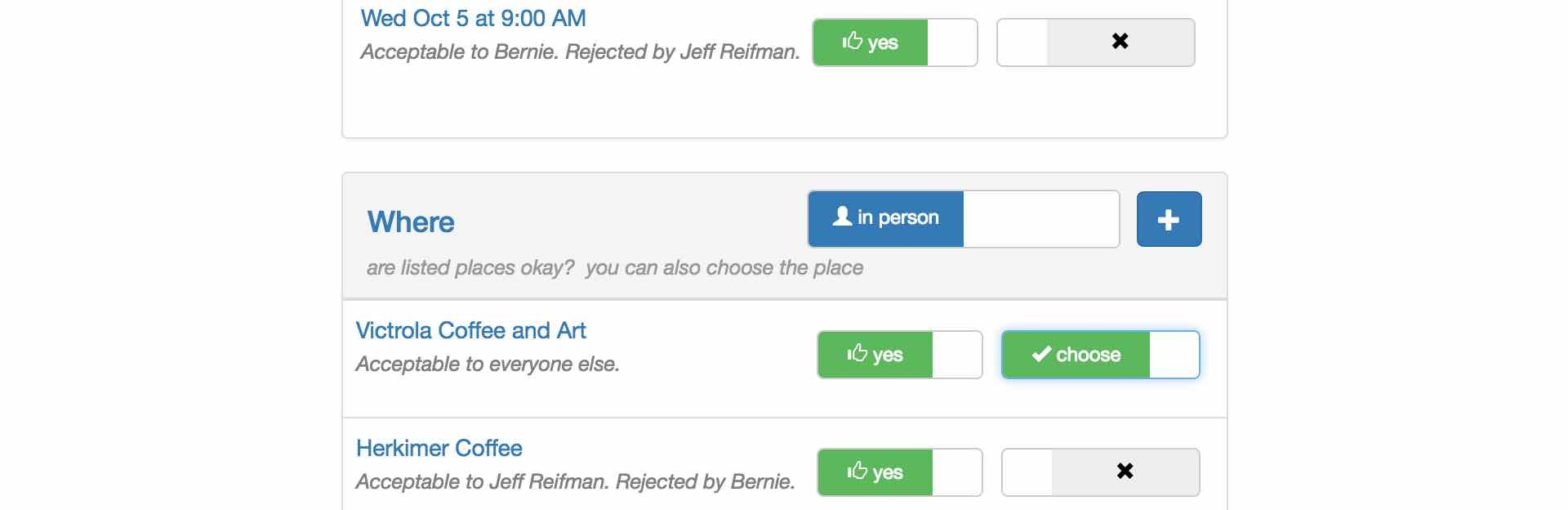The width and height of the screenshot is (1568, 510).
Task: Click the checkmark icon on the Victrola choose switch
Action: 1041,354
